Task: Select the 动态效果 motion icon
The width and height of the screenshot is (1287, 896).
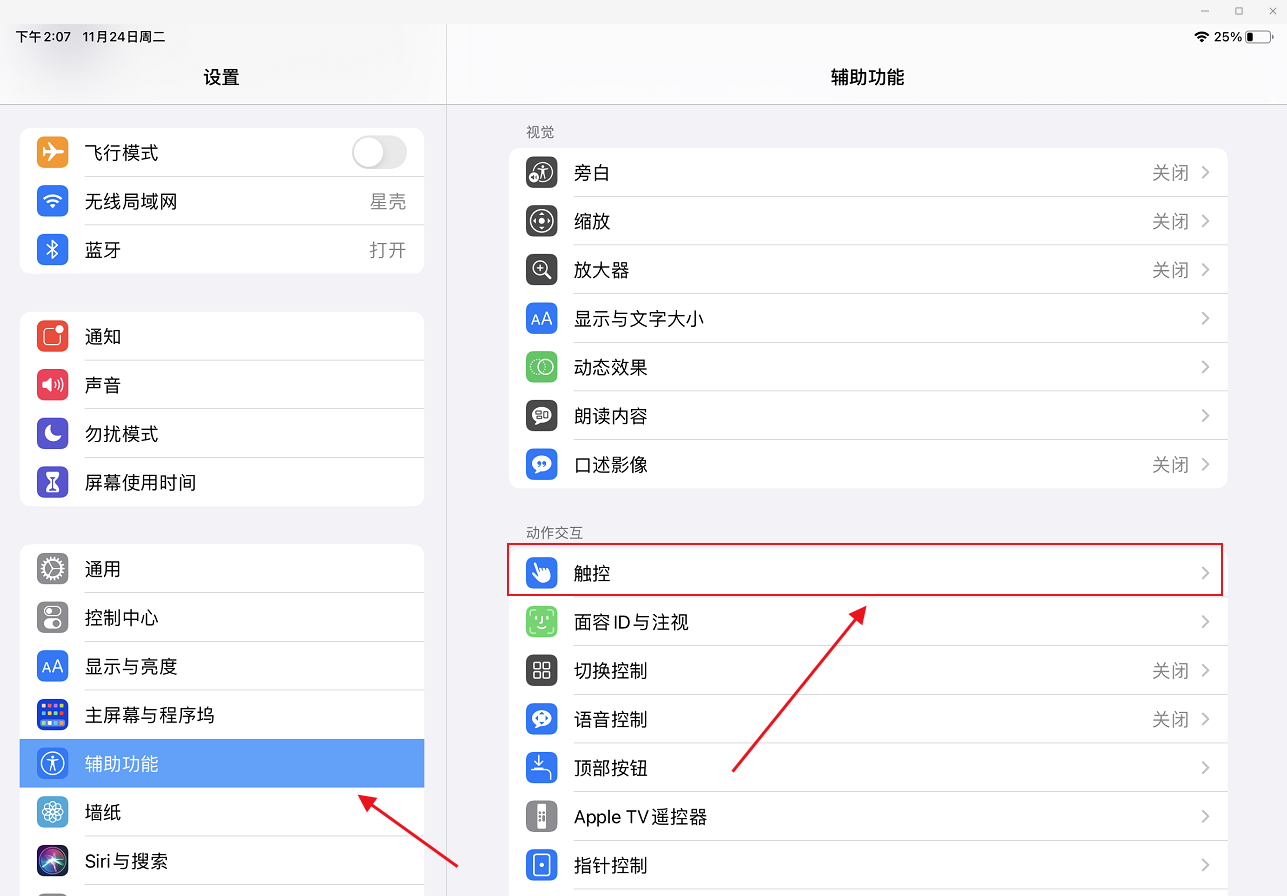Action: [x=541, y=367]
